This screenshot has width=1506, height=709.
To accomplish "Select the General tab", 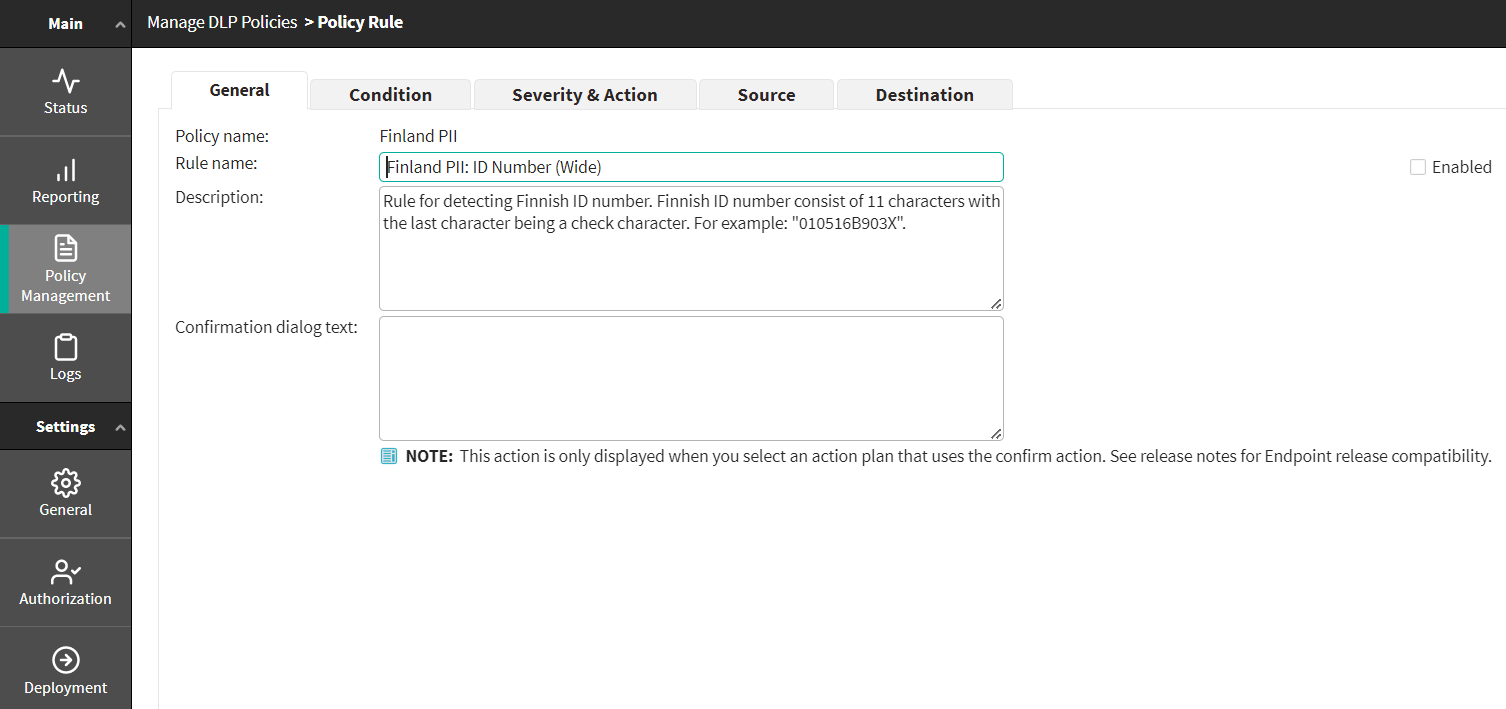I will coord(239,90).
